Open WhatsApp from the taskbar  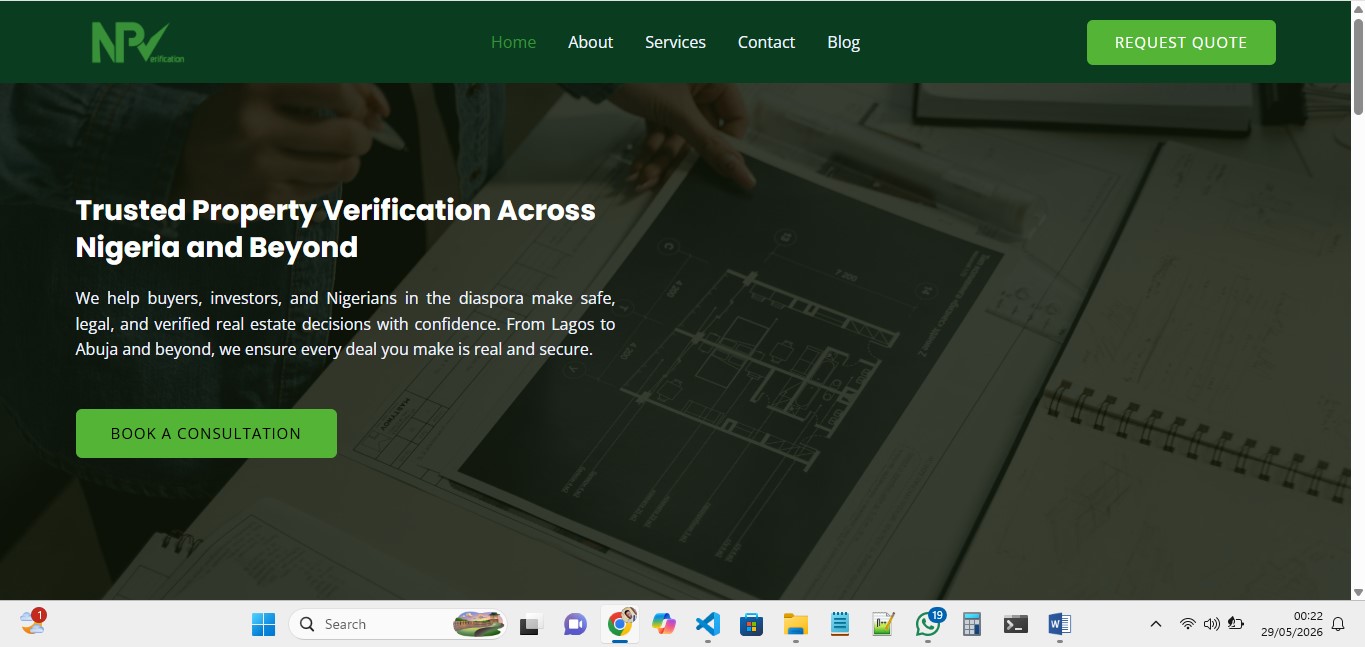(x=928, y=624)
